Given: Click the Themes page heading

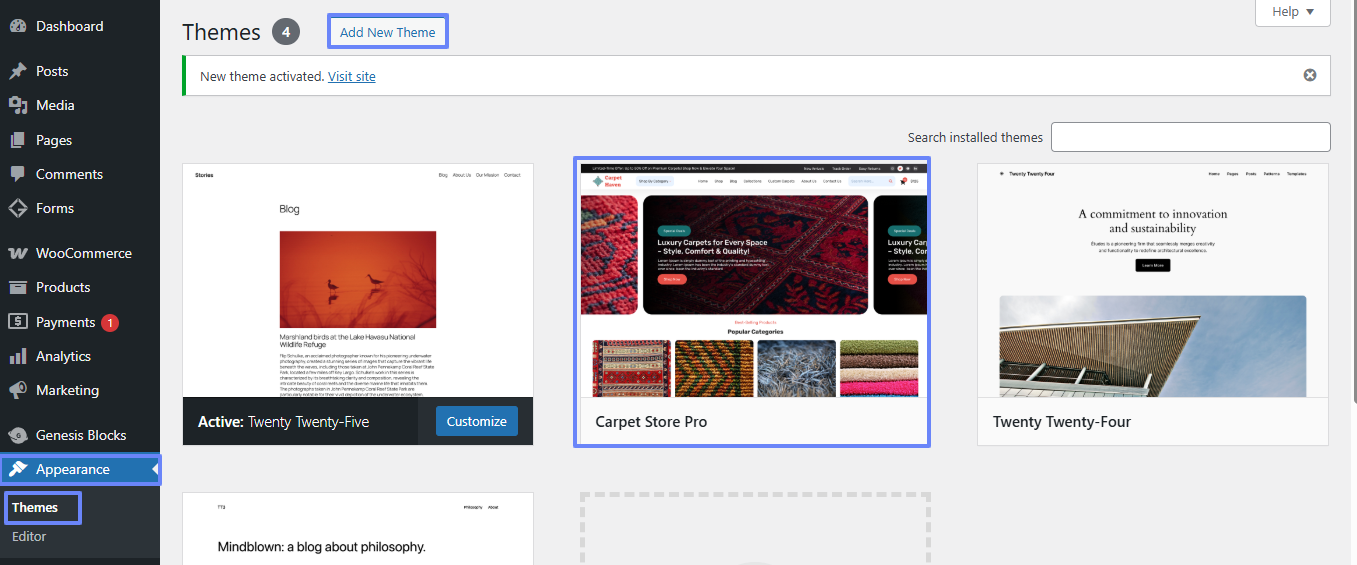Looking at the screenshot, I should (221, 32).
